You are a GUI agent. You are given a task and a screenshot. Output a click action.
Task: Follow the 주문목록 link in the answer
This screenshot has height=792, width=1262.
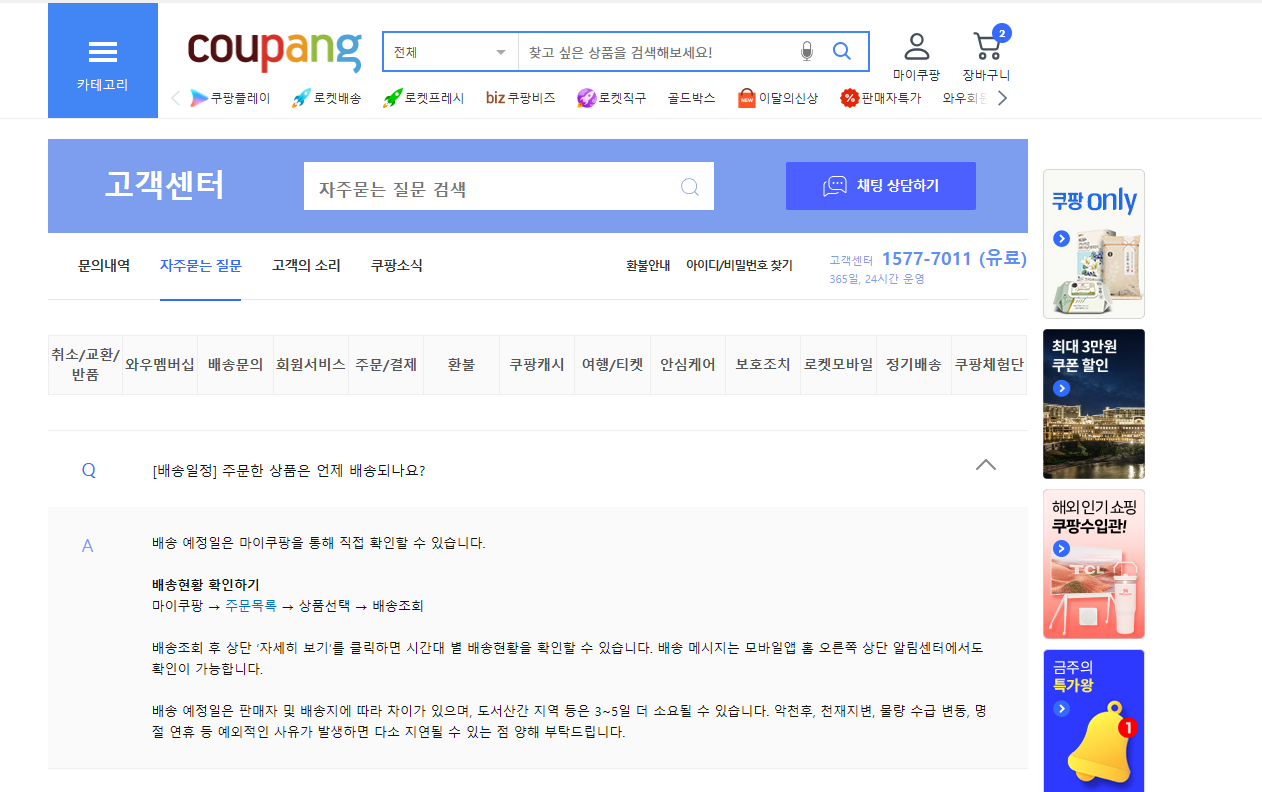(251, 606)
